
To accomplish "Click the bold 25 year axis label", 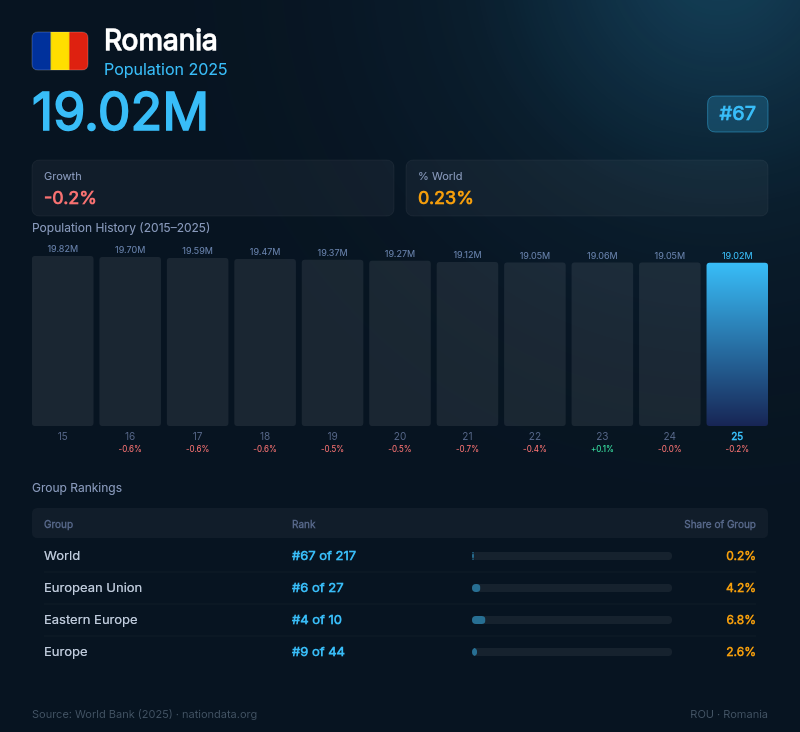I will [737, 436].
